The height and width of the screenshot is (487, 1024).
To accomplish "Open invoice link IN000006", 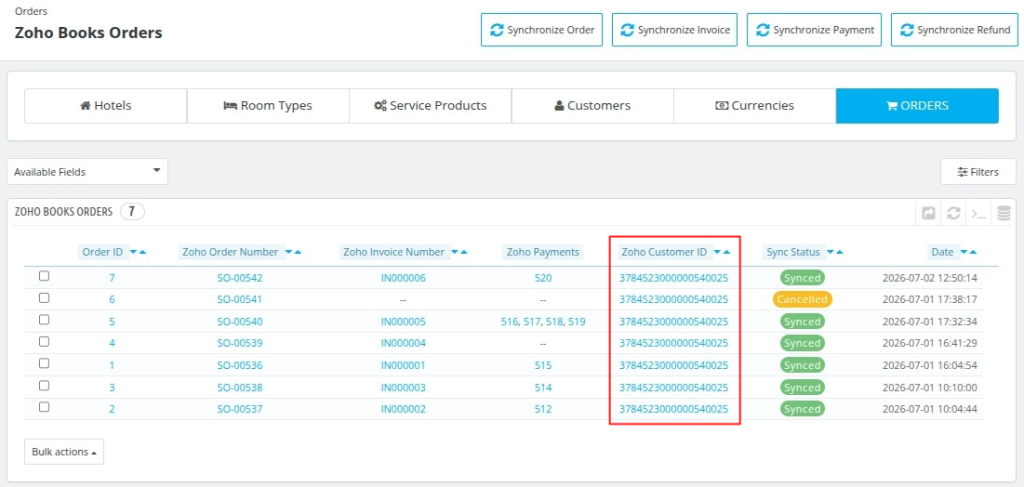I will tap(403, 278).
